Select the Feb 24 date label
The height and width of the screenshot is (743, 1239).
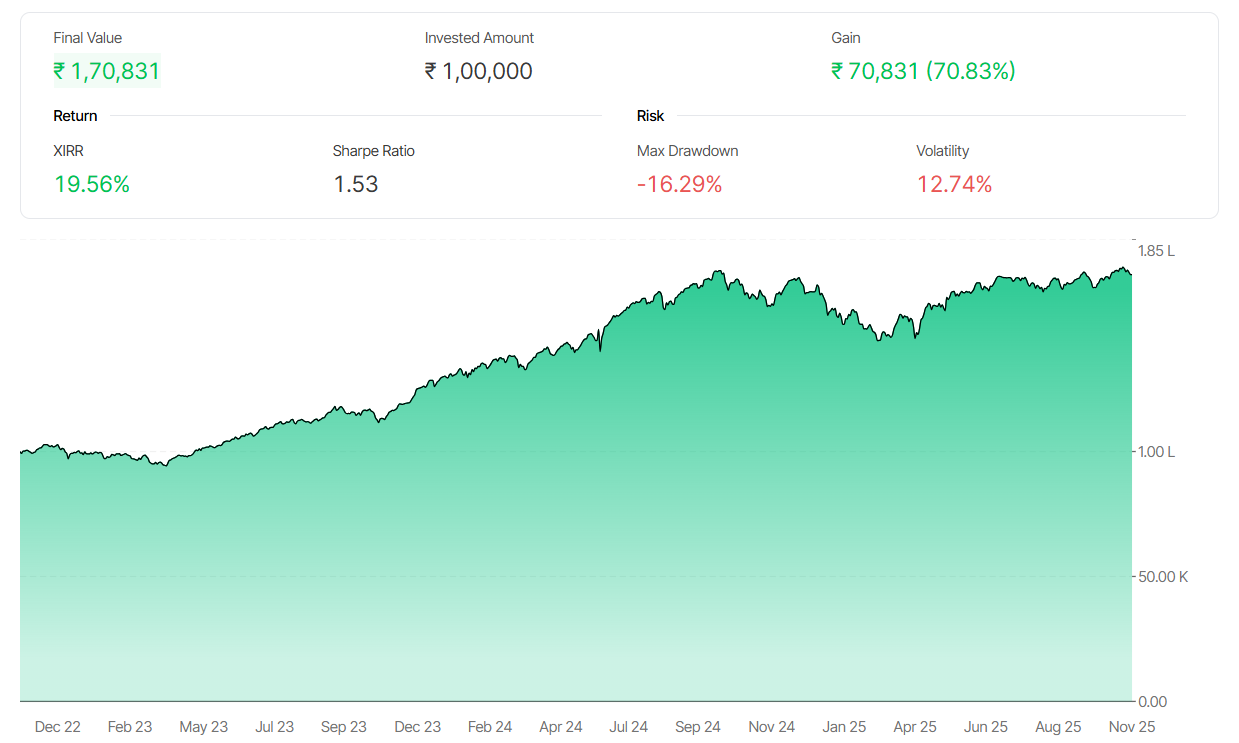pyautogui.click(x=490, y=727)
